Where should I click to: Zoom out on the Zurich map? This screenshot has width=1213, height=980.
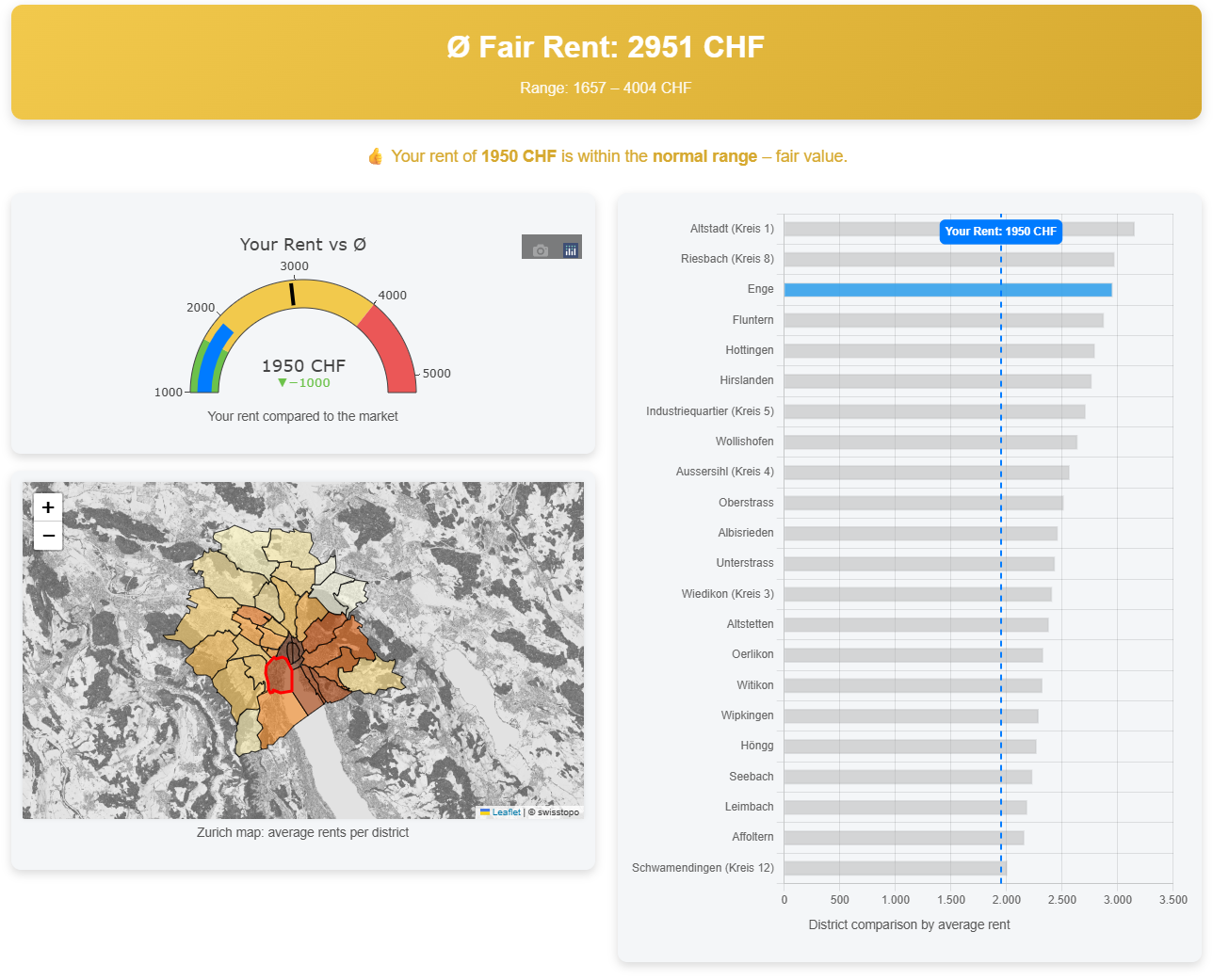[x=48, y=536]
